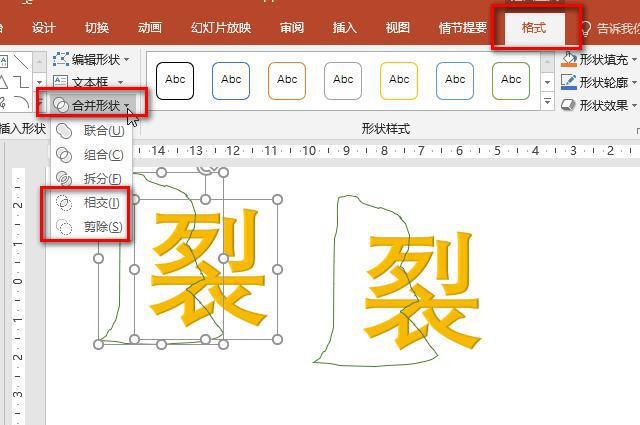This screenshot has width=640, height=425.
Task: Open the Slide Show (幻灯片放映) tab
Action: [221, 27]
